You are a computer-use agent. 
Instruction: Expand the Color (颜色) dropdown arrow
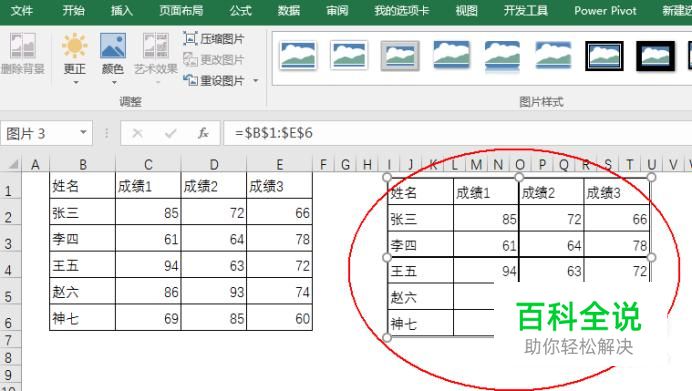coord(114,83)
